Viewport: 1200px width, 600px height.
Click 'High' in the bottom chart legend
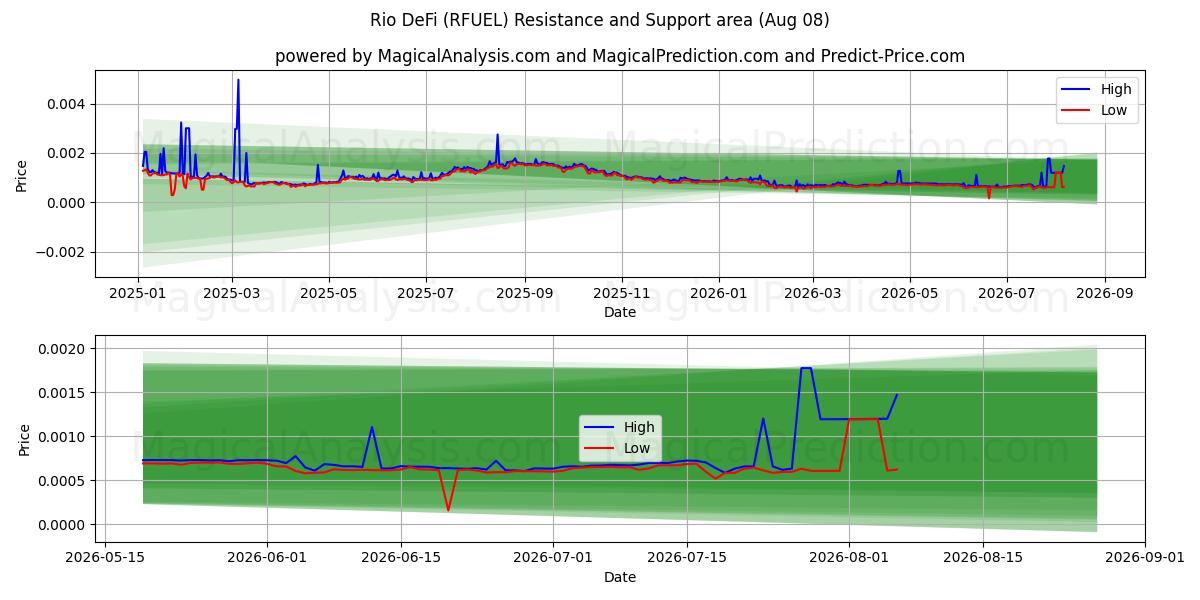point(639,427)
